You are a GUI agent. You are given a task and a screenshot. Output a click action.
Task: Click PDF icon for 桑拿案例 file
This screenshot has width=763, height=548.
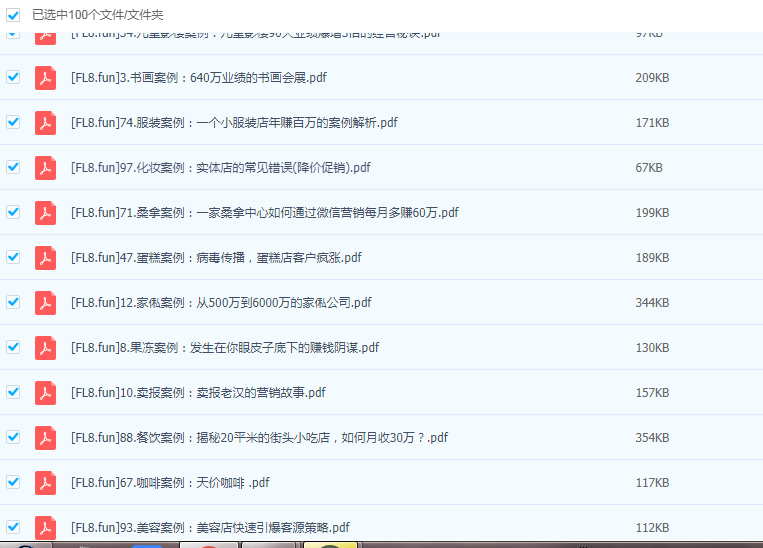coord(45,213)
